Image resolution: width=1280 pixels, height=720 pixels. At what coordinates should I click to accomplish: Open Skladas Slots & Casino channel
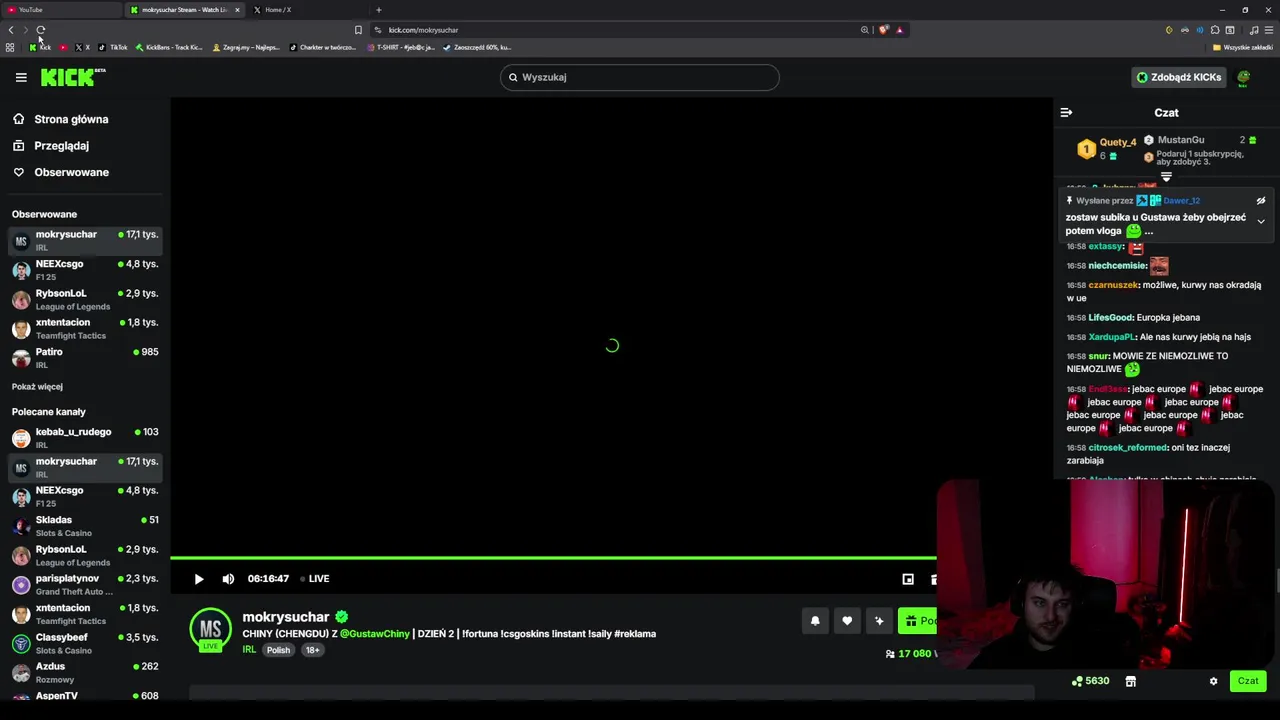(x=85, y=526)
